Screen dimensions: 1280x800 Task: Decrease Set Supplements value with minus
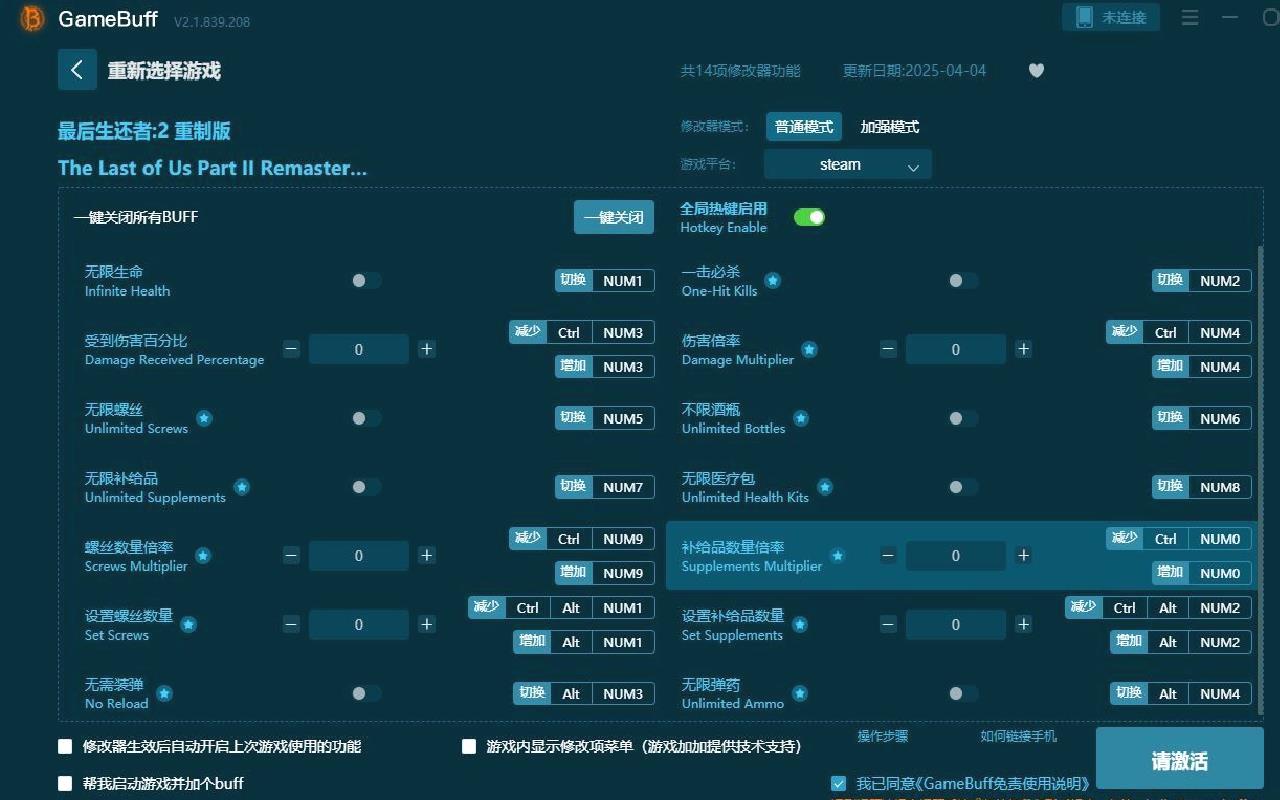(888, 624)
